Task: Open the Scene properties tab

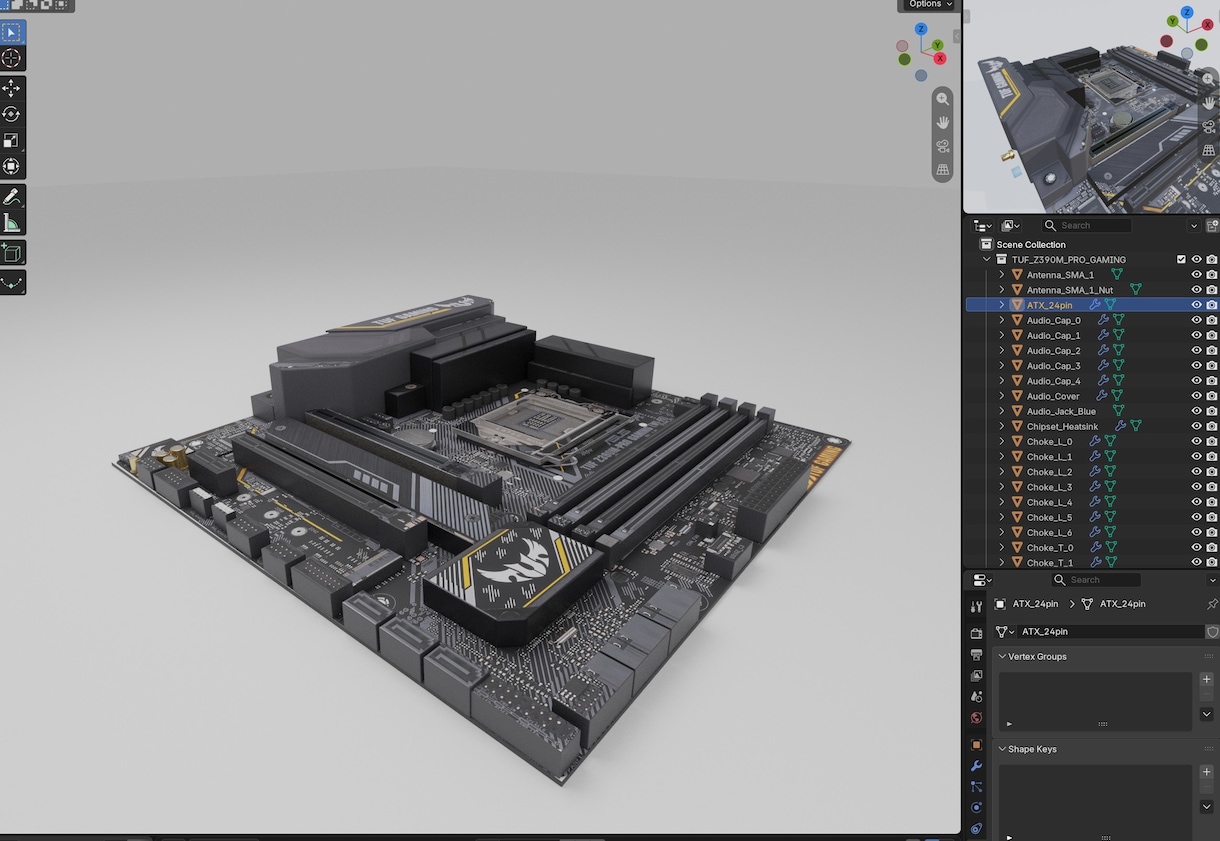Action: pos(976,696)
